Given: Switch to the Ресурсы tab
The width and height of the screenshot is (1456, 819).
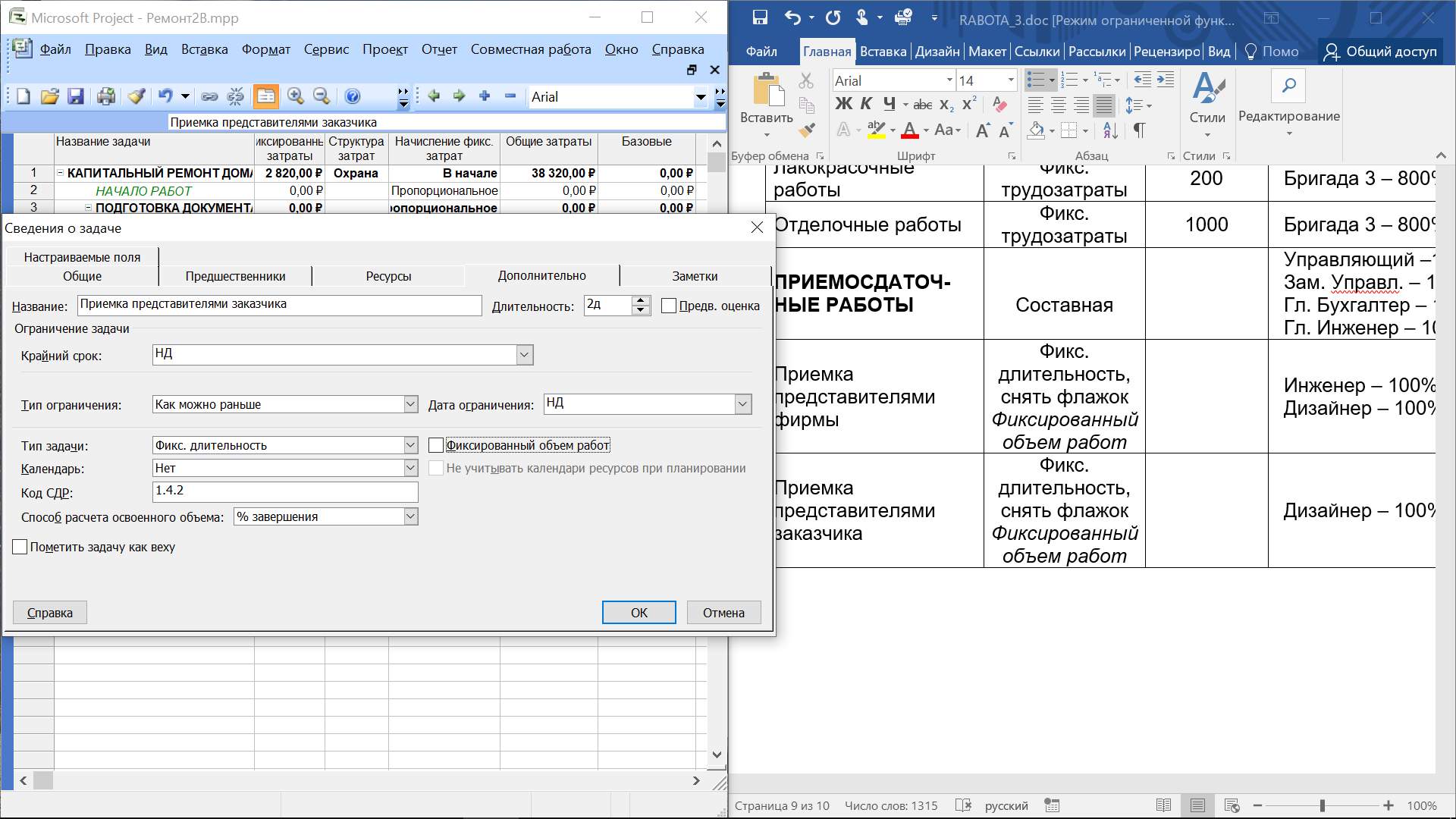Looking at the screenshot, I should 388,276.
